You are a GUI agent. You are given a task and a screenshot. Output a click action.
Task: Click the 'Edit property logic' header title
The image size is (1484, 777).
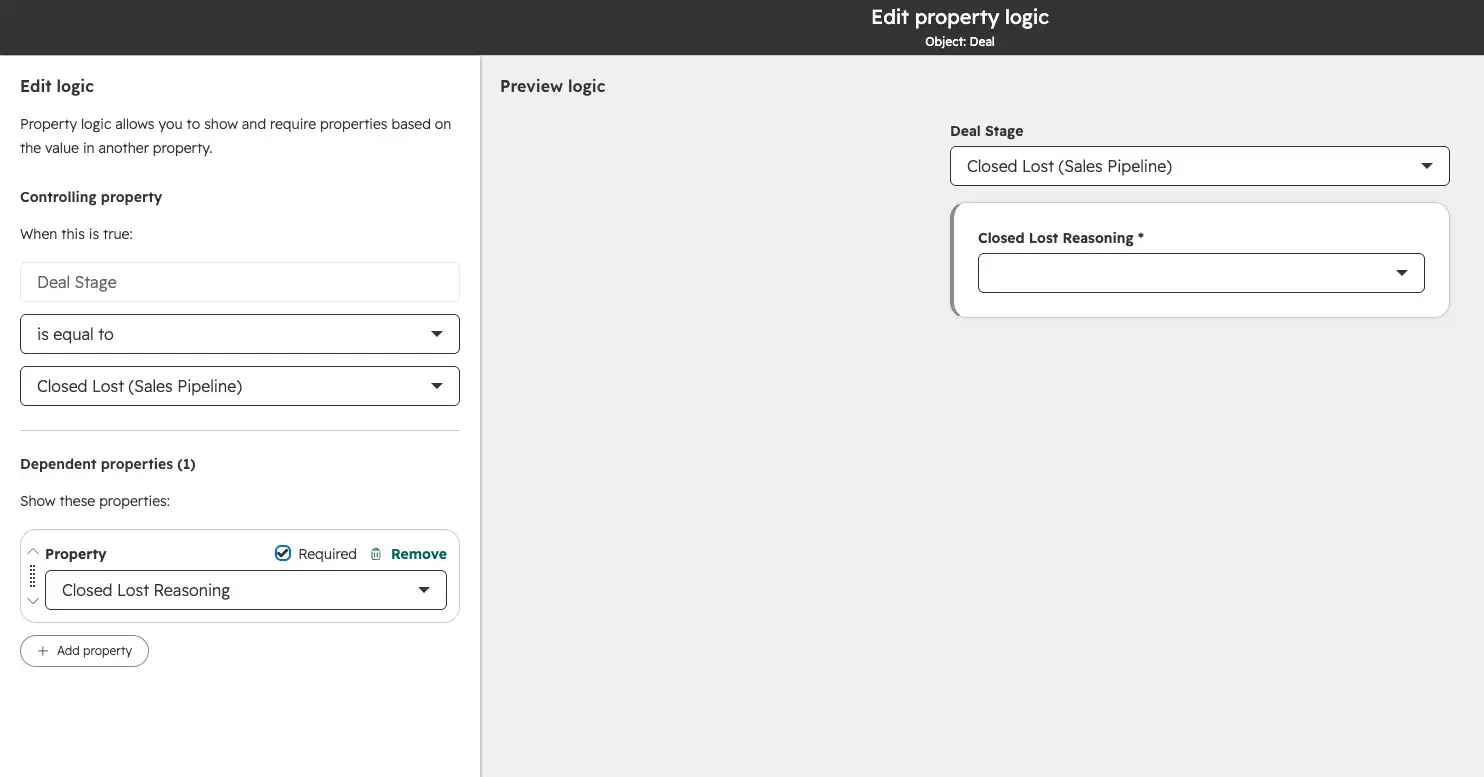[960, 17]
